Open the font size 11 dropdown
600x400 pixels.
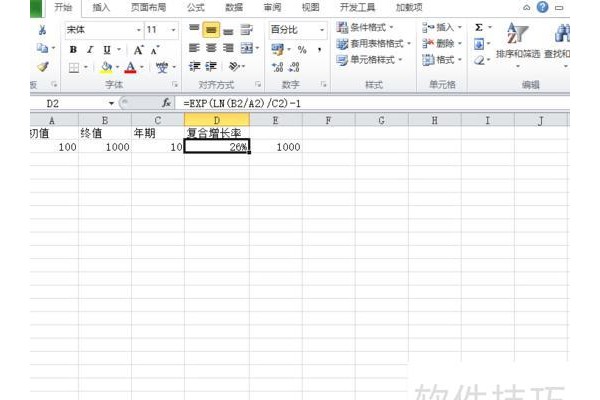point(173,30)
